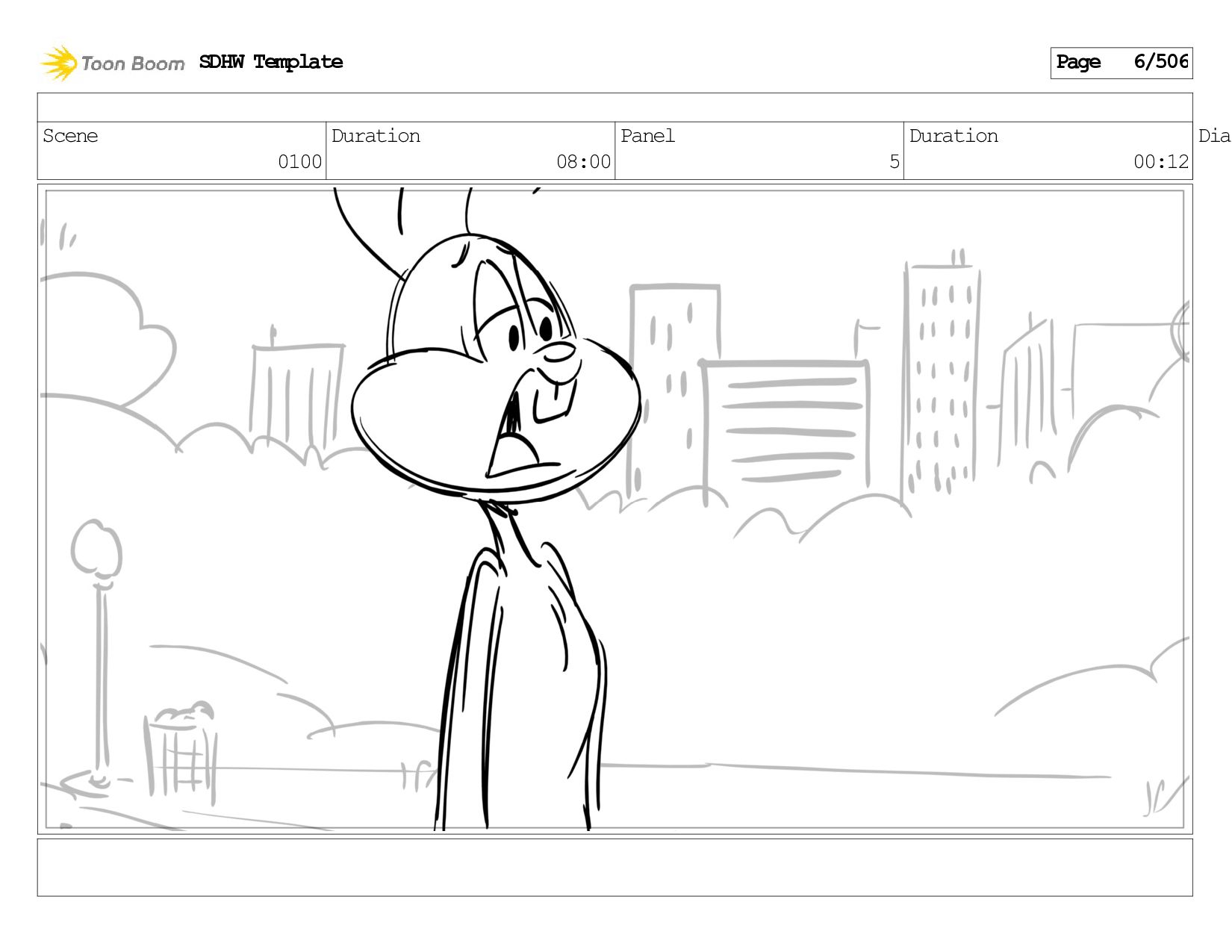
Task: Click the Panel number 5
Action: pyautogui.click(x=894, y=162)
